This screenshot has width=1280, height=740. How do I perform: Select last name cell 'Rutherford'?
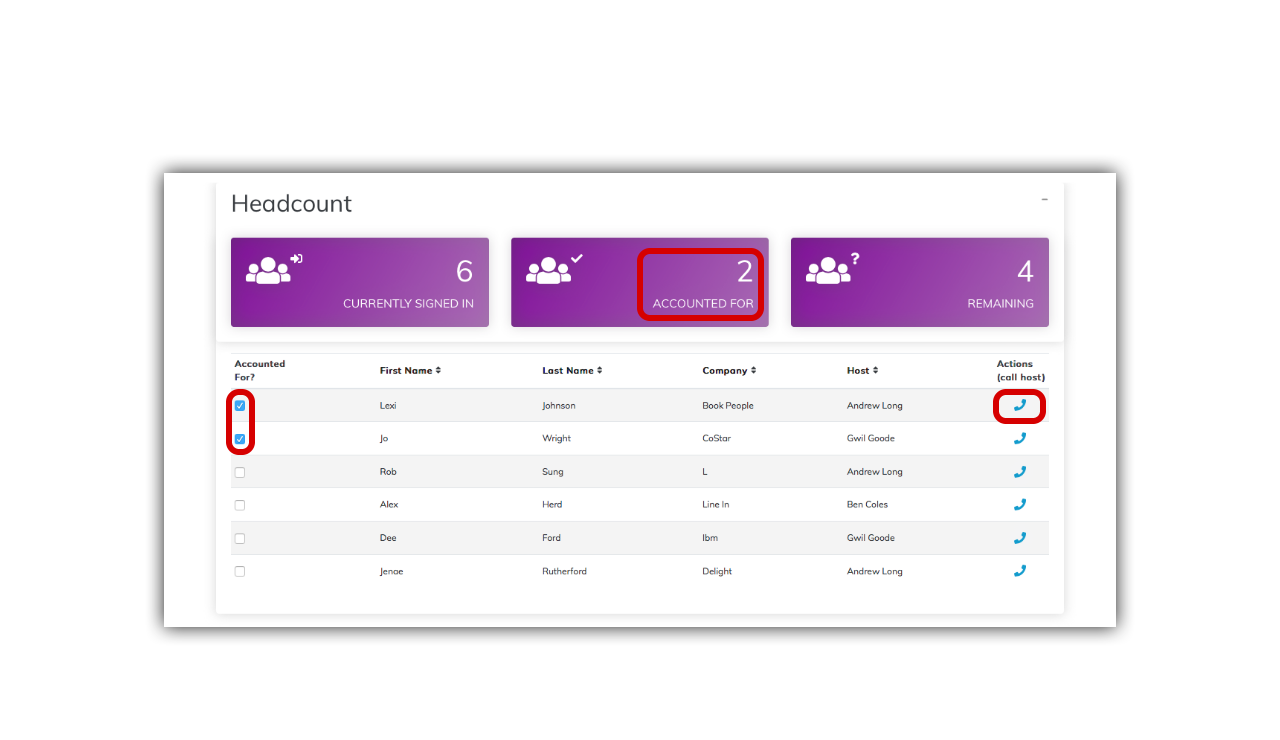[565, 571]
